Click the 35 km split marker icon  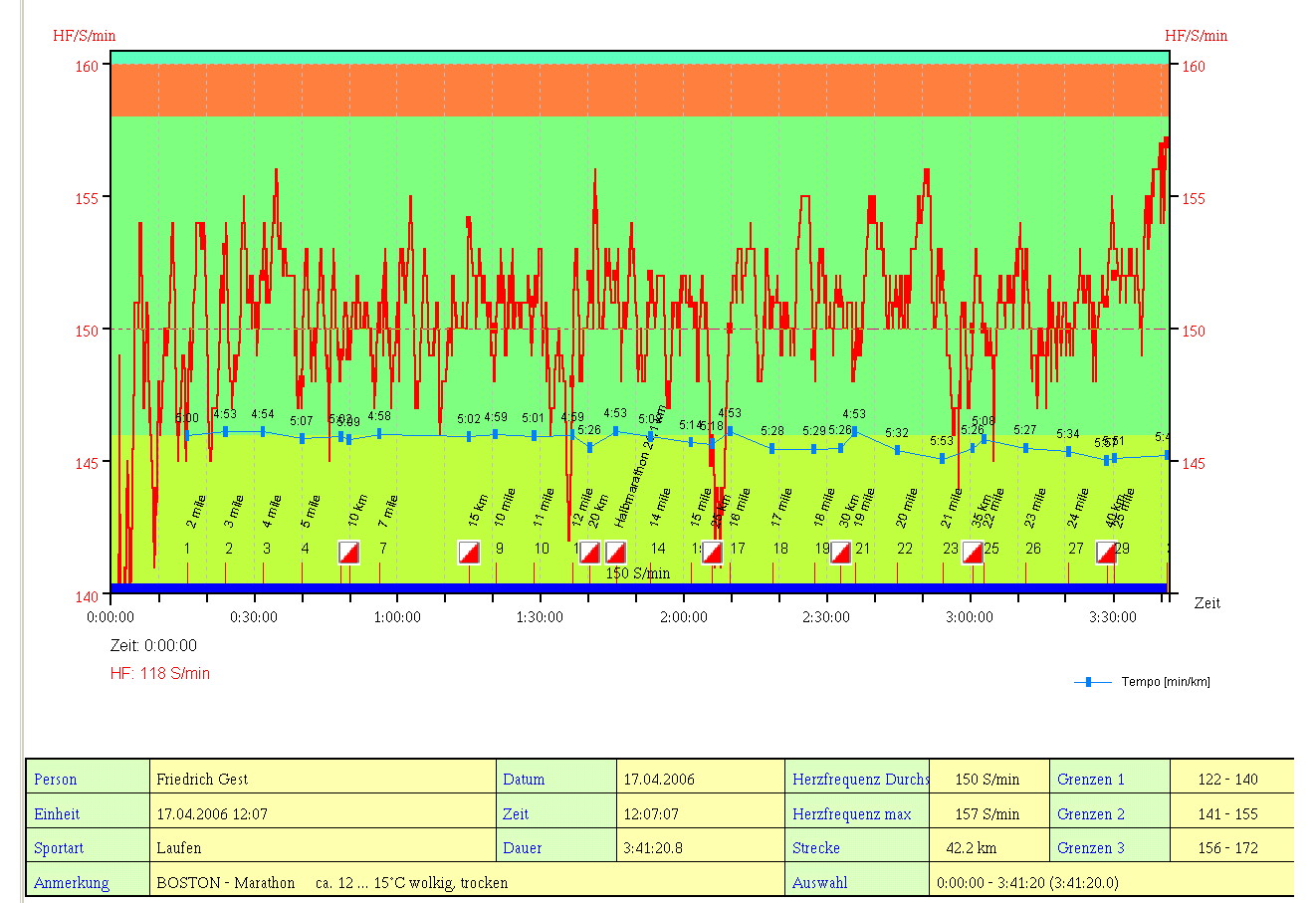point(972,552)
